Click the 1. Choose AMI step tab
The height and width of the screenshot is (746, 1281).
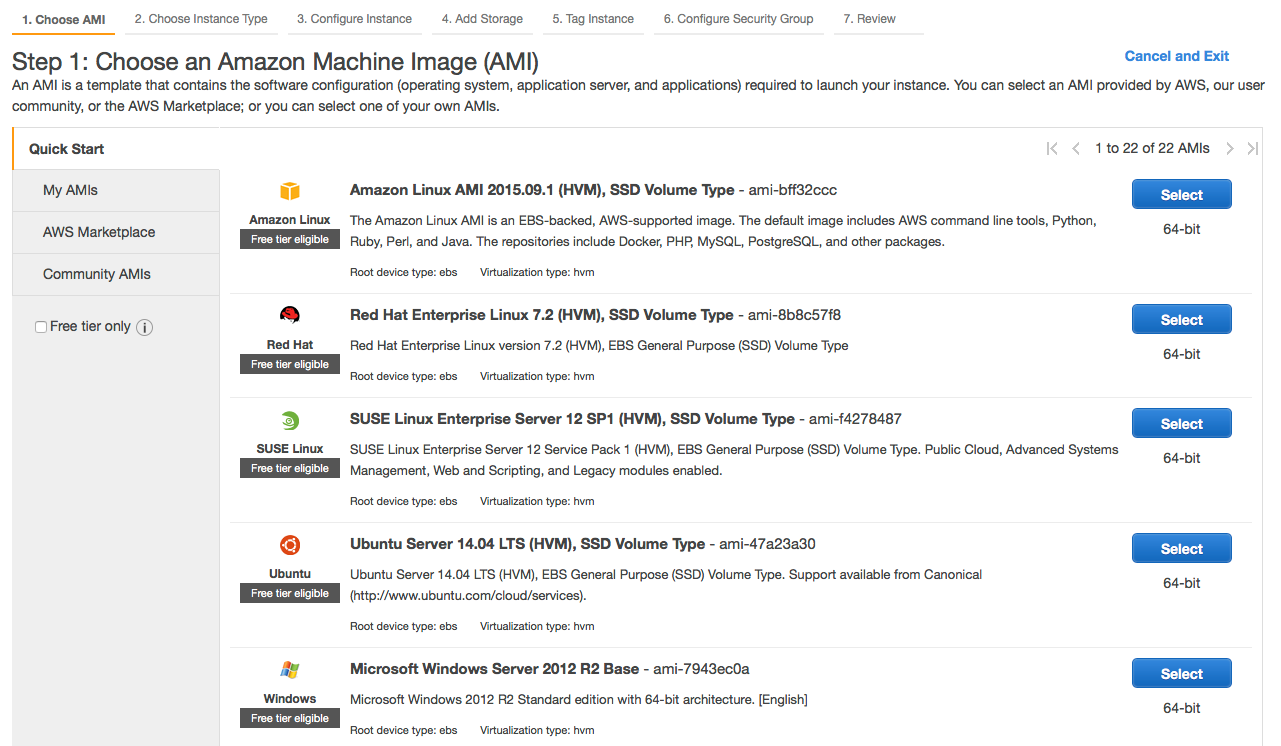click(63, 19)
